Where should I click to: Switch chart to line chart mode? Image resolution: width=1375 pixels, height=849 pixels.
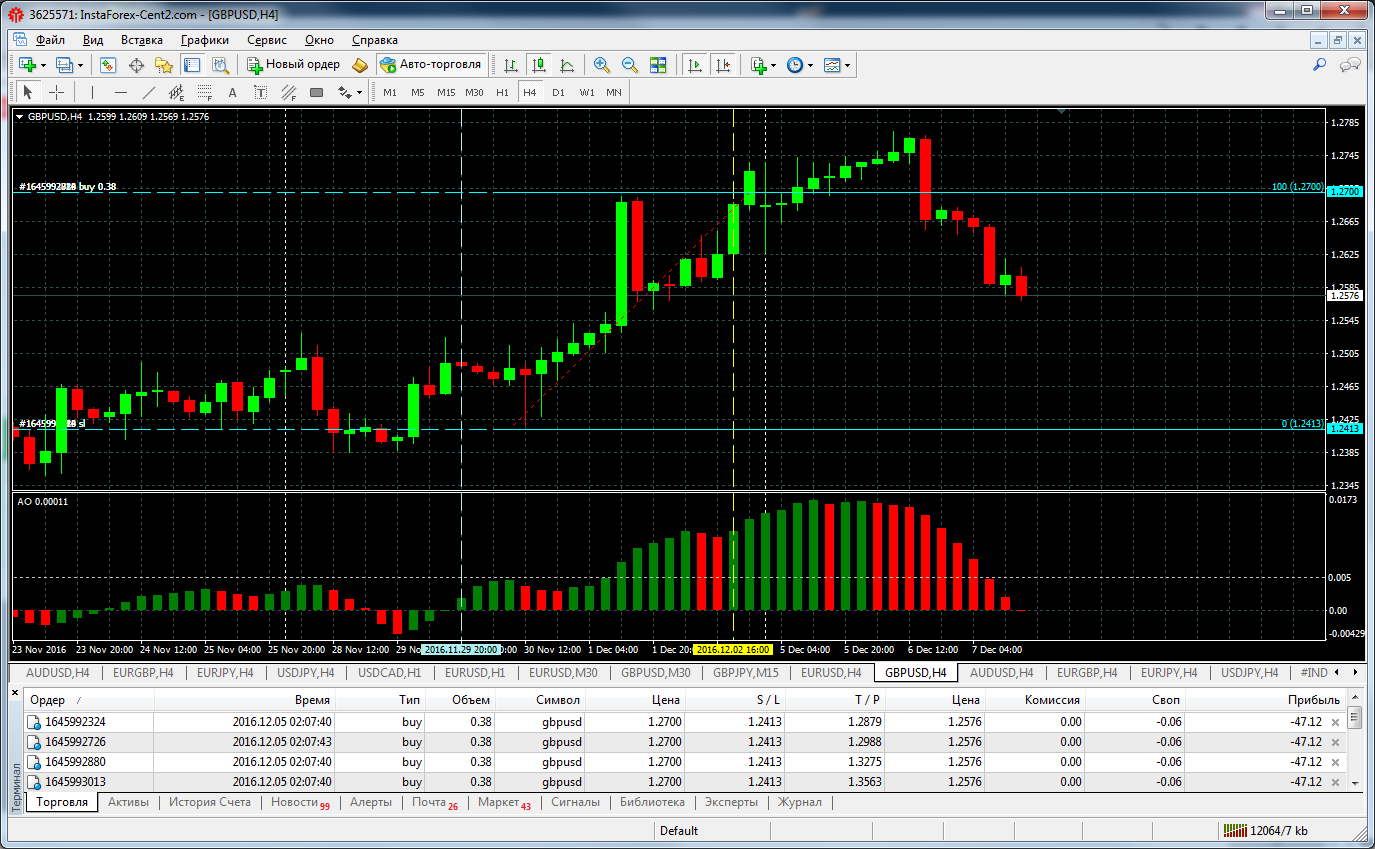567,64
